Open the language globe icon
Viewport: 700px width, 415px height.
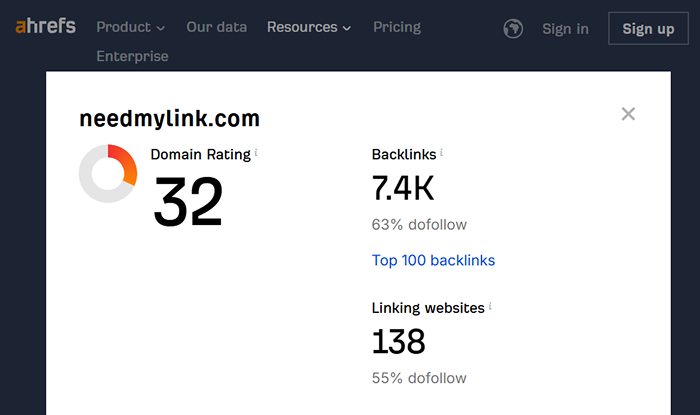pyautogui.click(x=513, y=29)
